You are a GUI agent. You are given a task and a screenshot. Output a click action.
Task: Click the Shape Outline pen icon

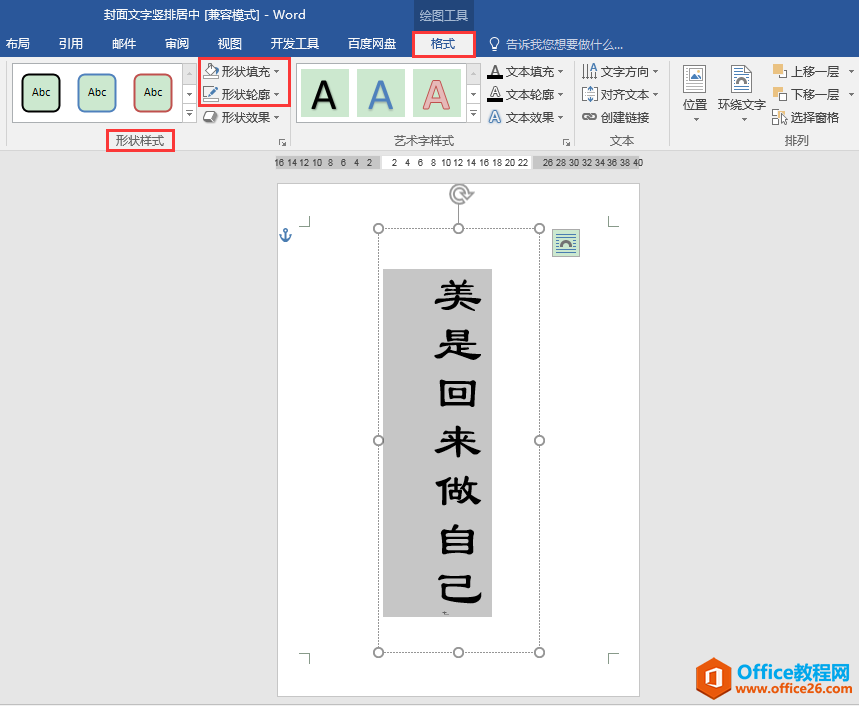pos(211,94)
